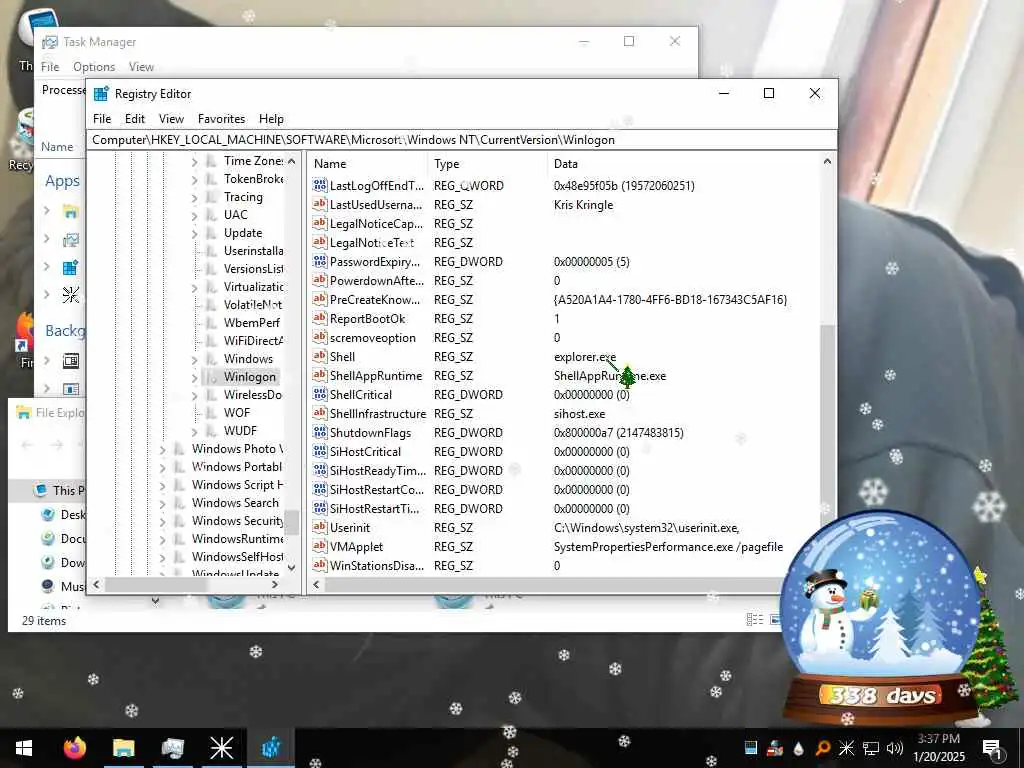This screenshot has width=1024, height=768.
Task: Expand the Time Zones tree node
Action: tap(195, 161)
